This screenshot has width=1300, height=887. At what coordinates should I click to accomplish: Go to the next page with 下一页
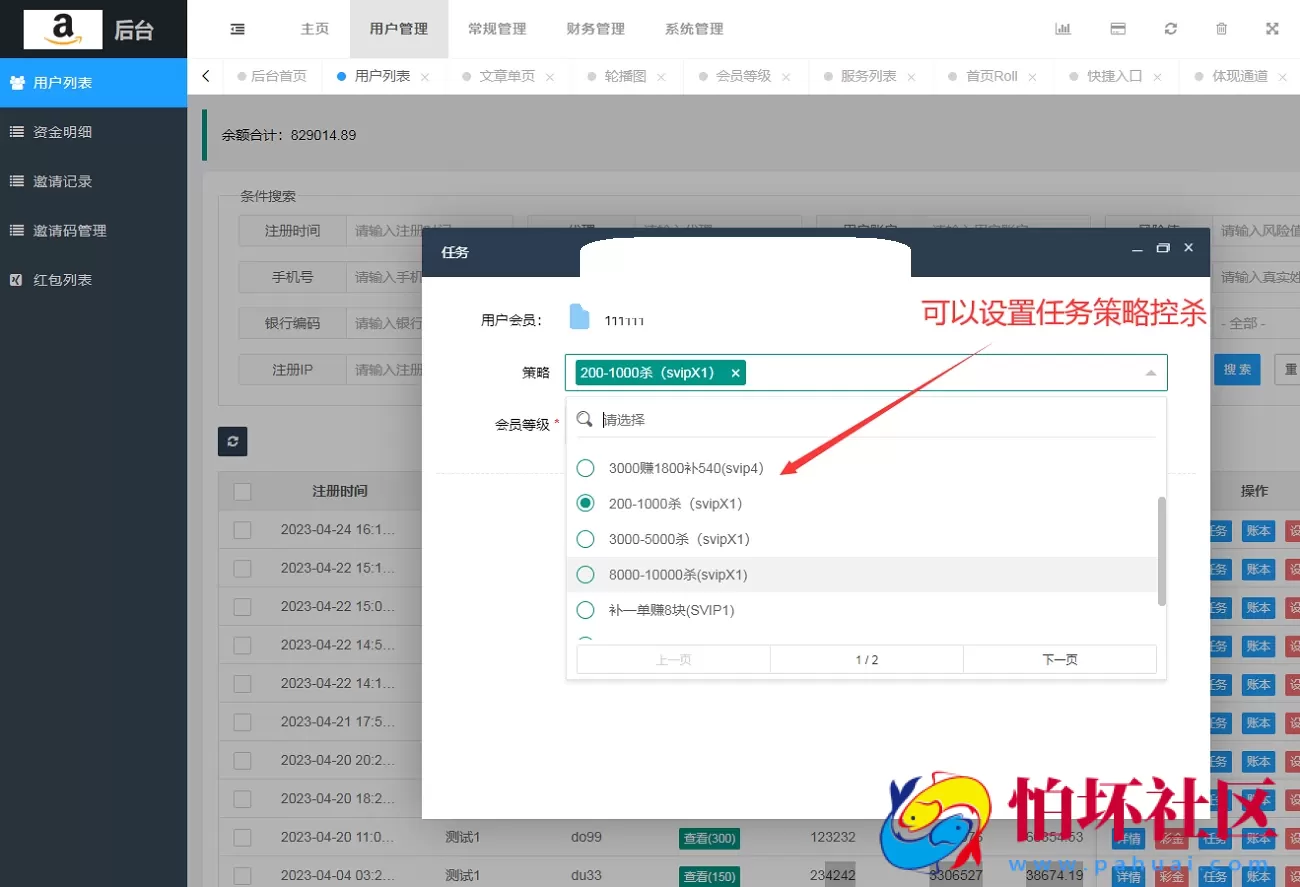click(1059, 658)
